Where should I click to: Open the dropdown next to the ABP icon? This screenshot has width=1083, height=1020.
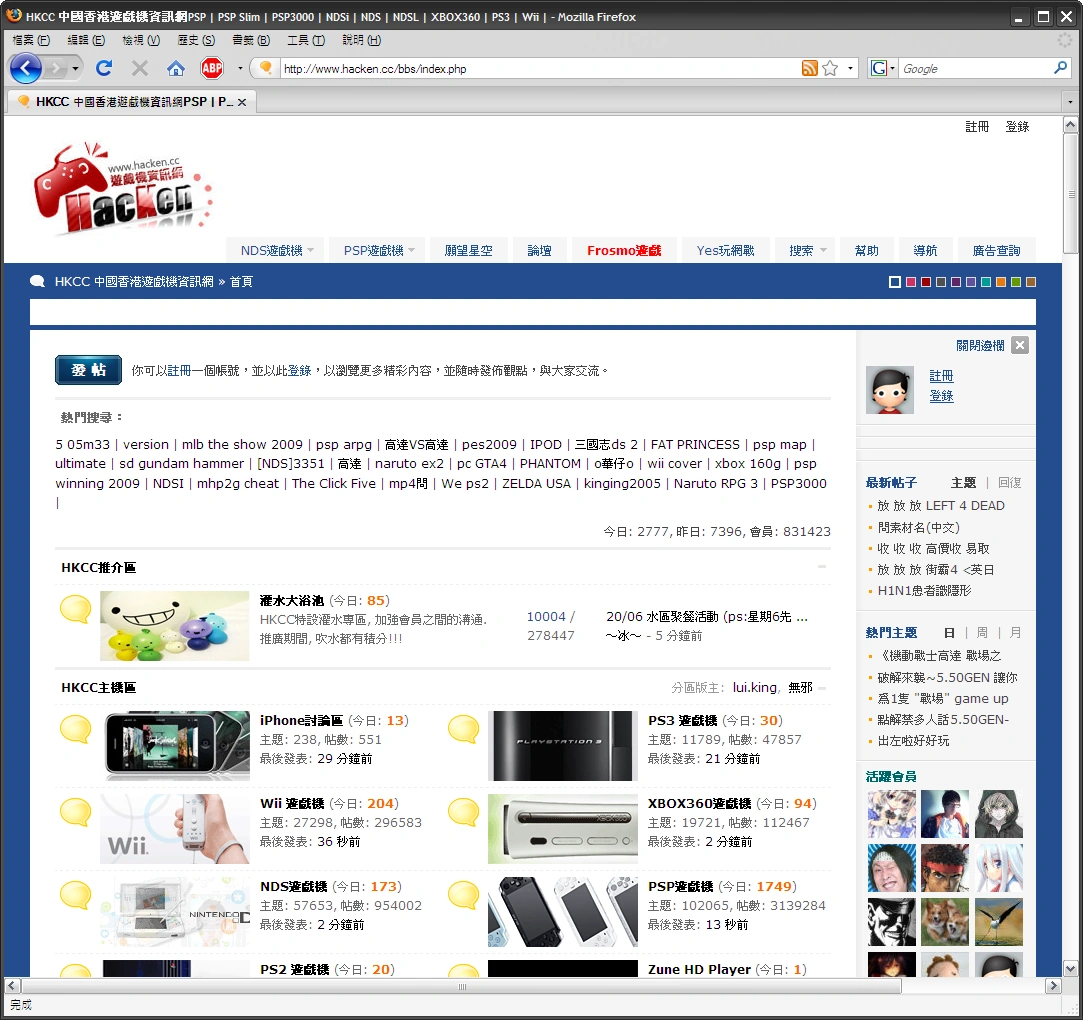tap(240, 68)
